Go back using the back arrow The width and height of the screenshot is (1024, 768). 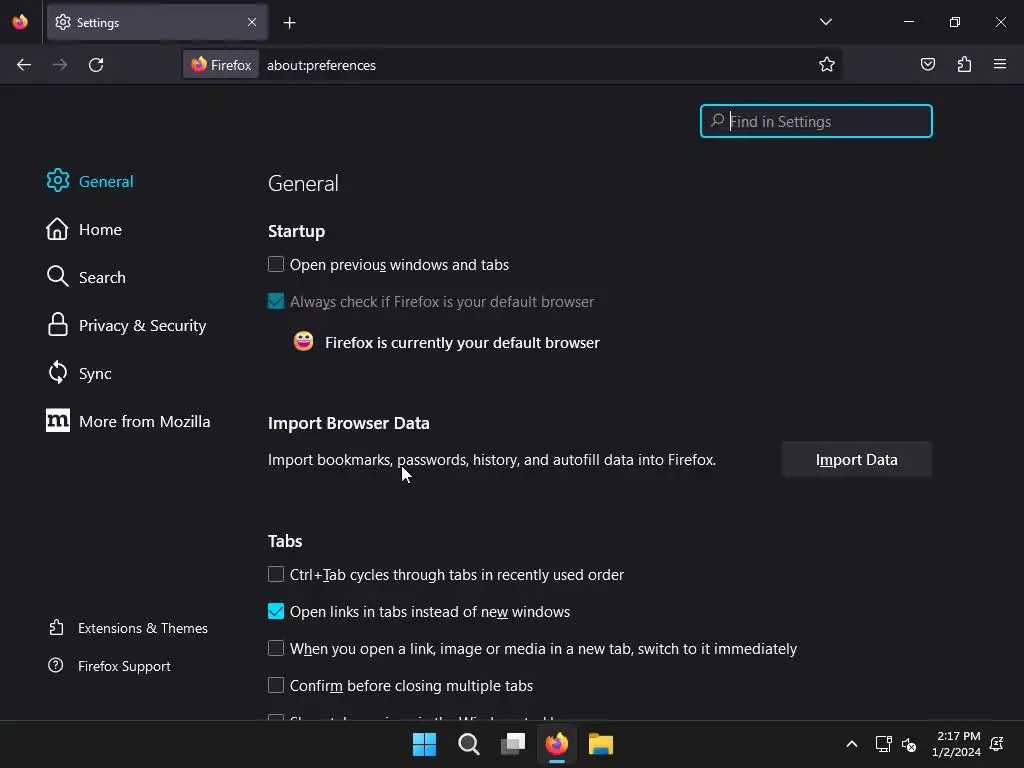[x=24, y=65]
